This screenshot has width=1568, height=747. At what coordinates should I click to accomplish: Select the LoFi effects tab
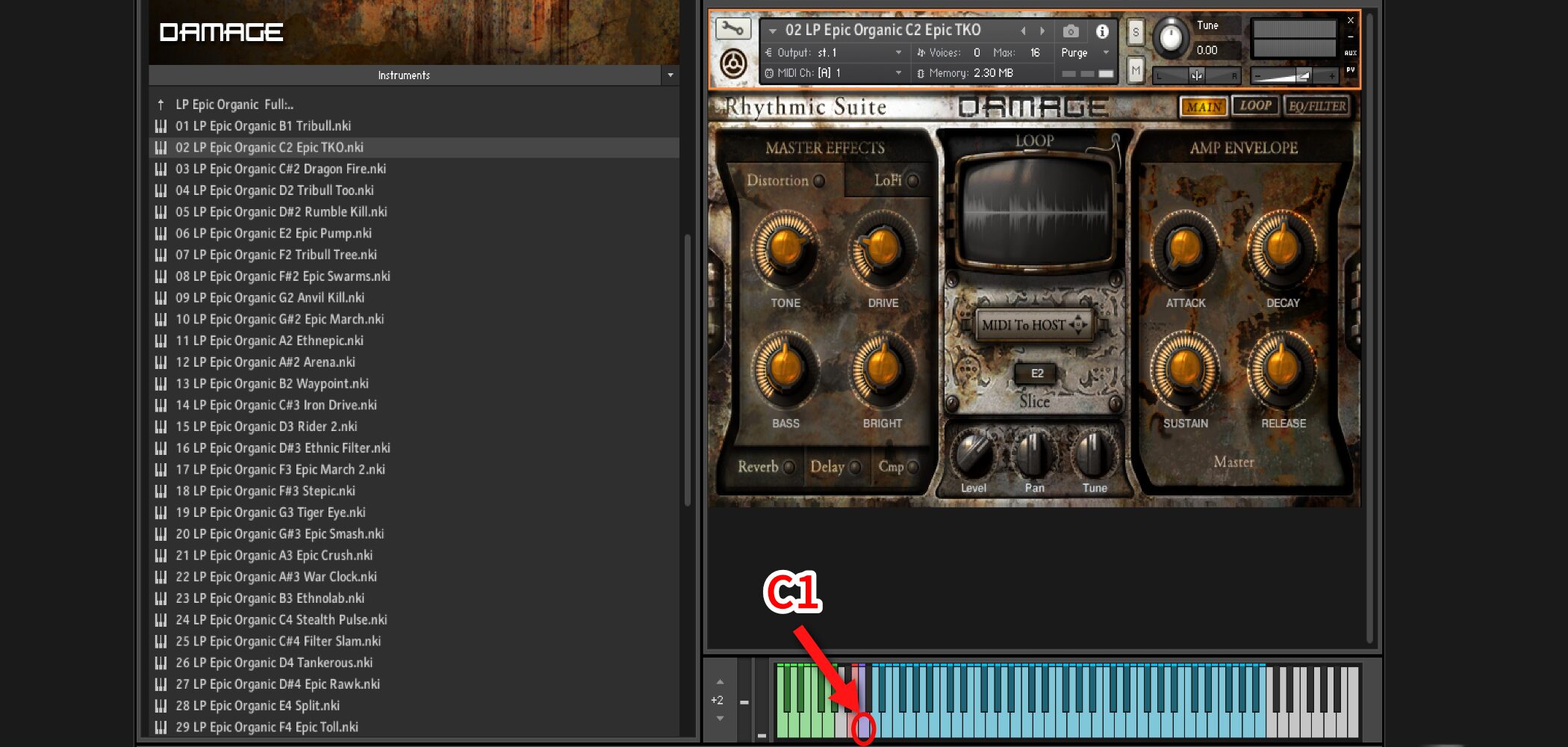click(x=888, y=180)
